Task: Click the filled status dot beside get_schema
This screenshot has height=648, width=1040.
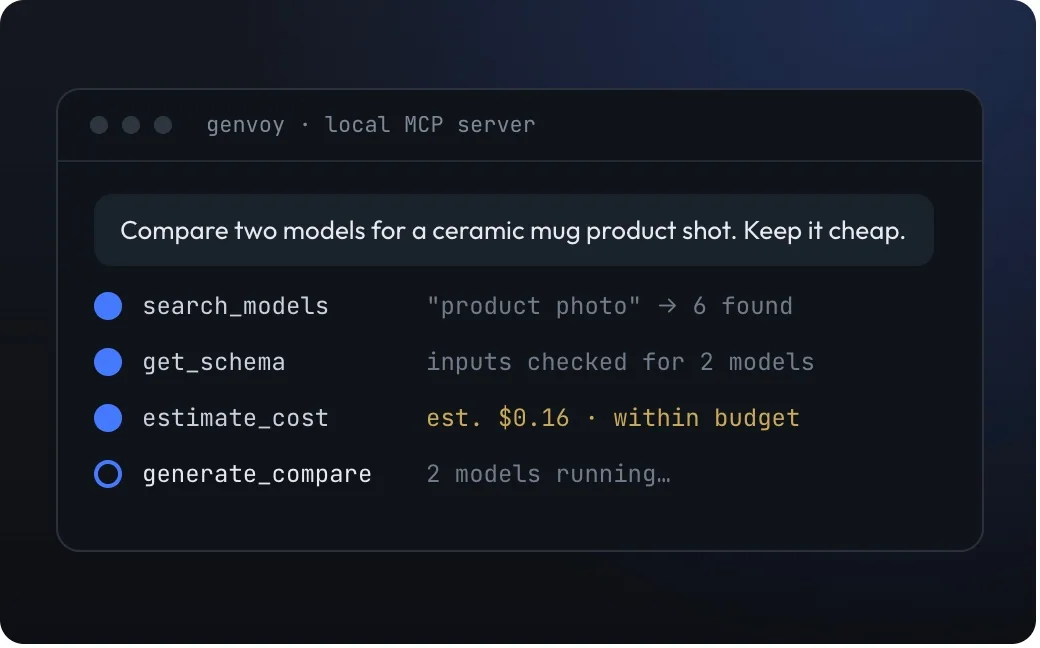Action: point(108,362)
